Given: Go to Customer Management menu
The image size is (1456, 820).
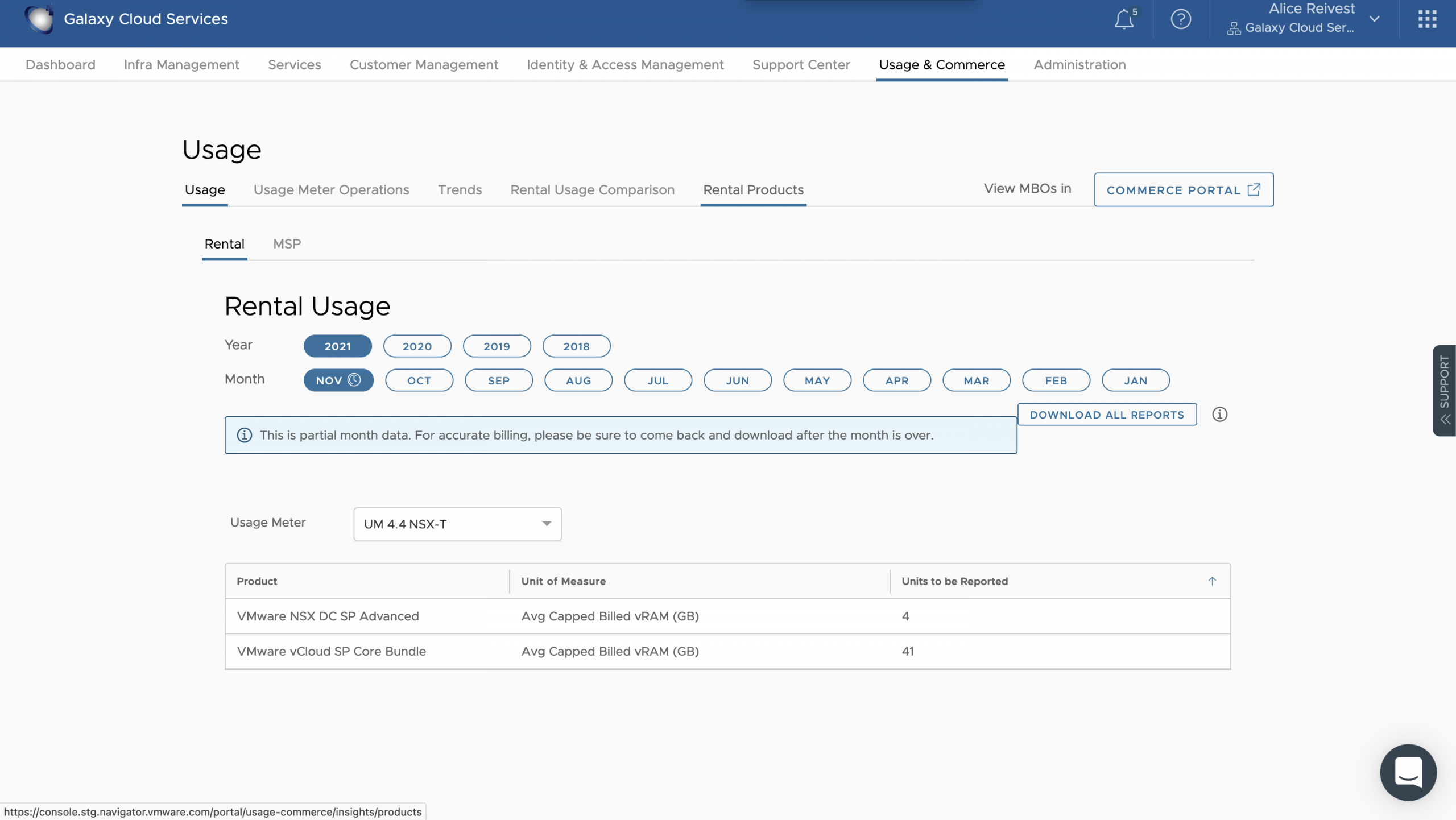Looking at the screenshot, I should click(424, 65).
